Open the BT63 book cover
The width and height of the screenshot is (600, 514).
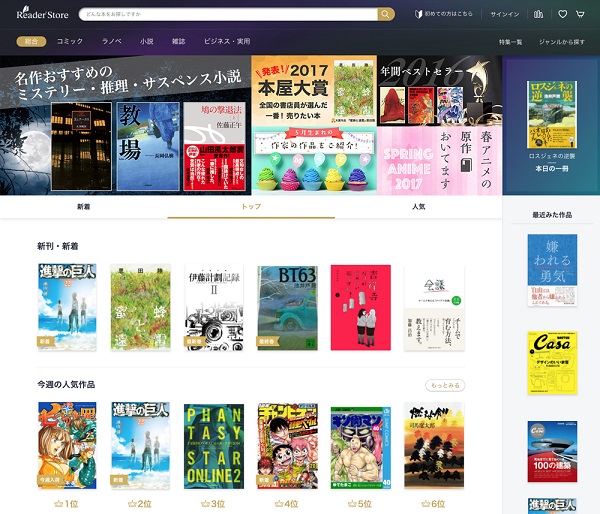pos(287,308)
